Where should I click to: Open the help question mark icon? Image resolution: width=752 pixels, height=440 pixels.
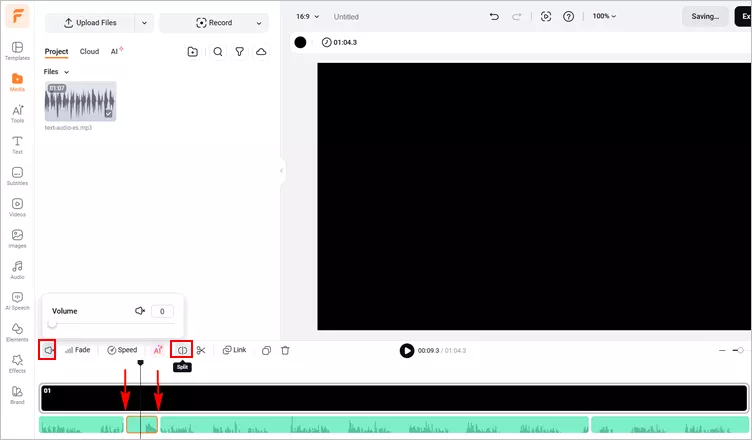pyautogui.click(x=568, y=17)
